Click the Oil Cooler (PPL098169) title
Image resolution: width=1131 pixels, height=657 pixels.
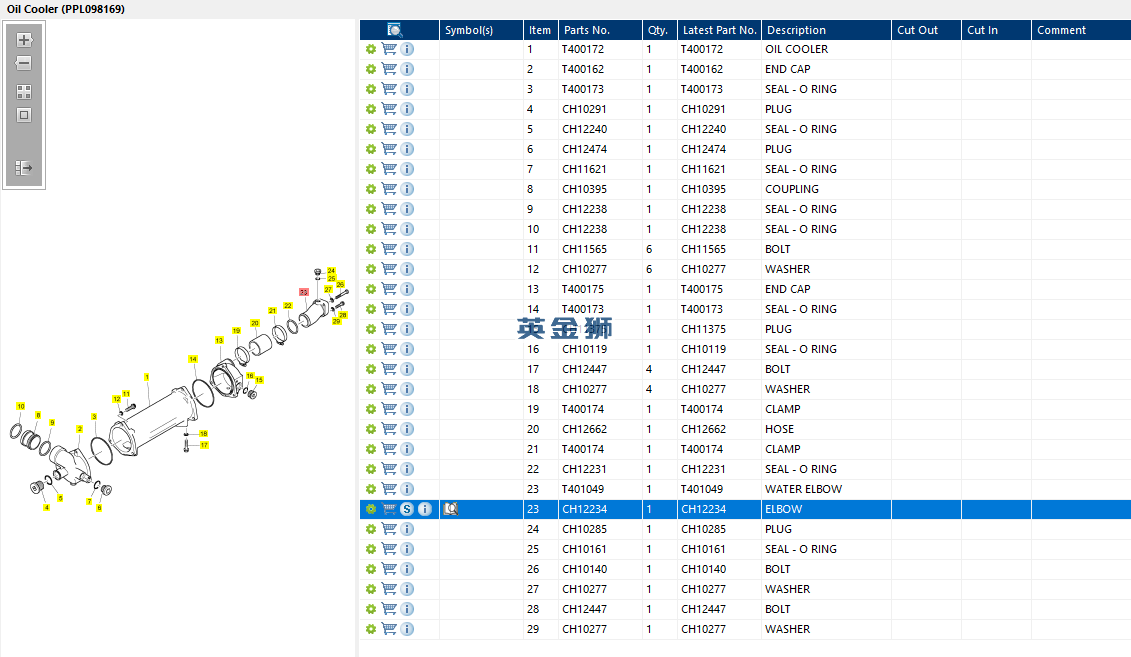[x=66, y=9]
